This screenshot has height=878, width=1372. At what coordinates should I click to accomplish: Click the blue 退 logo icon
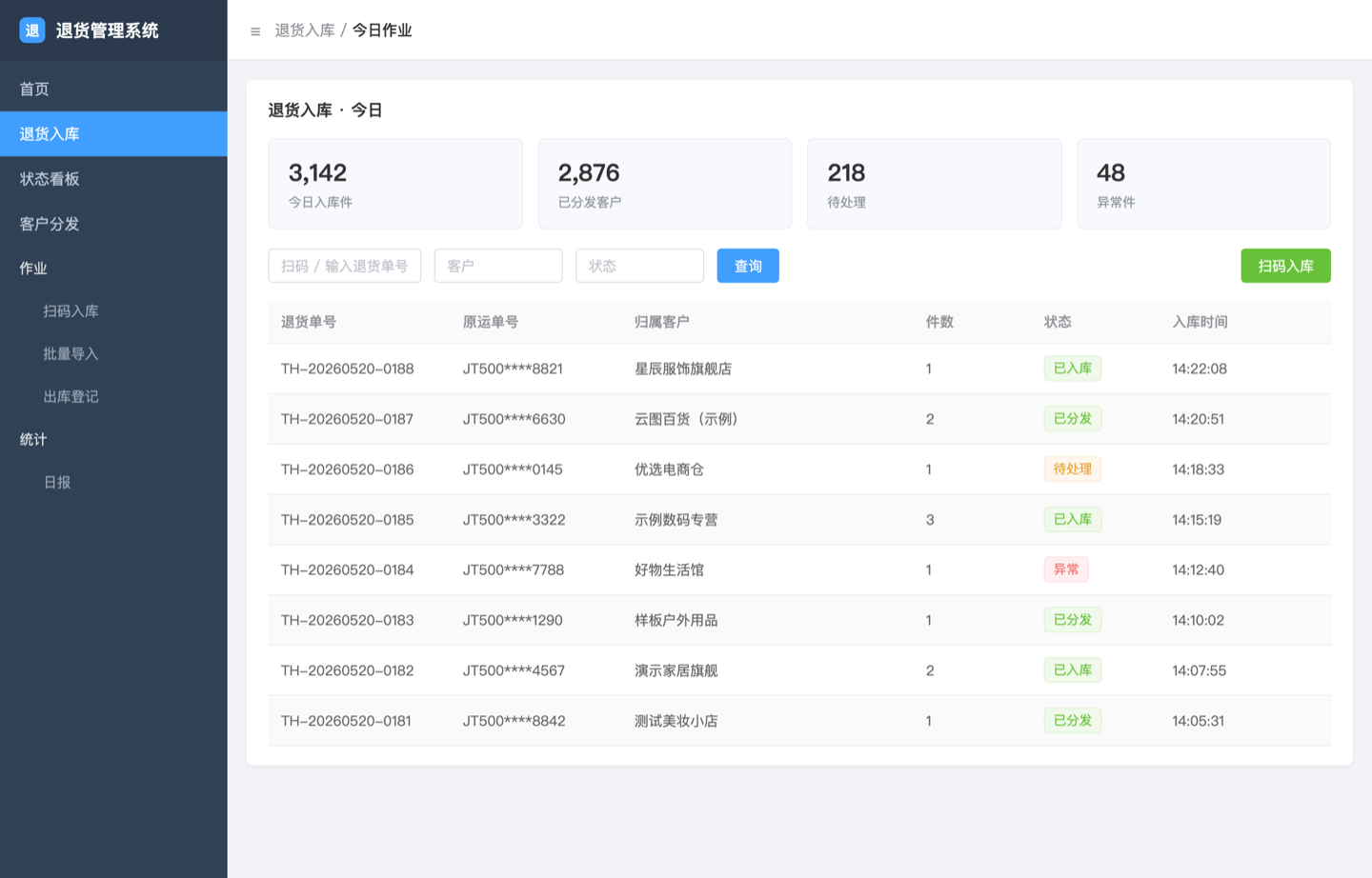(32, 30)
